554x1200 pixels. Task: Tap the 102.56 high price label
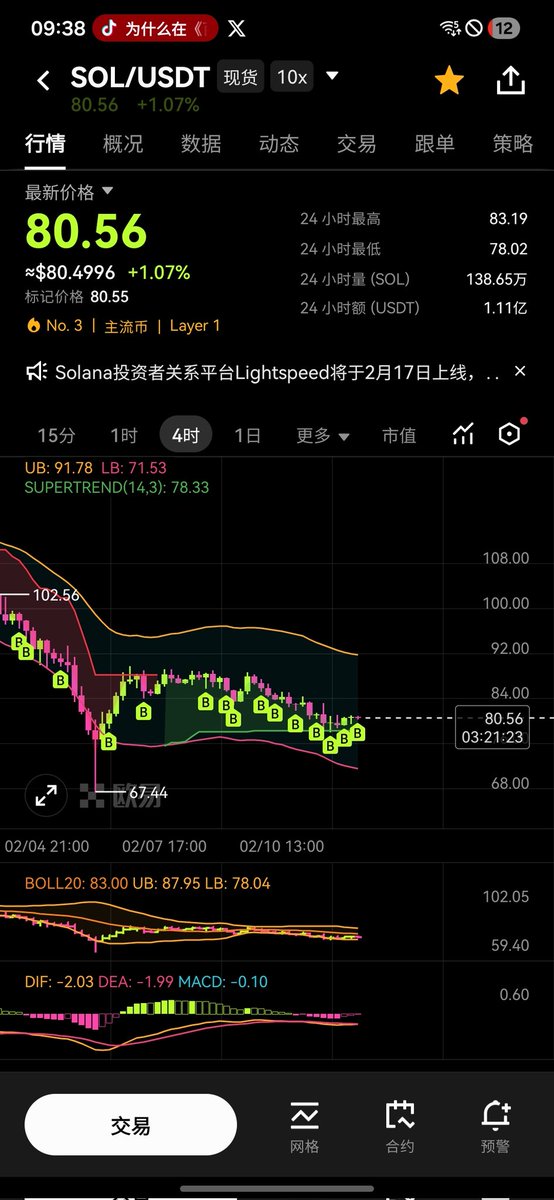(56, 595)
